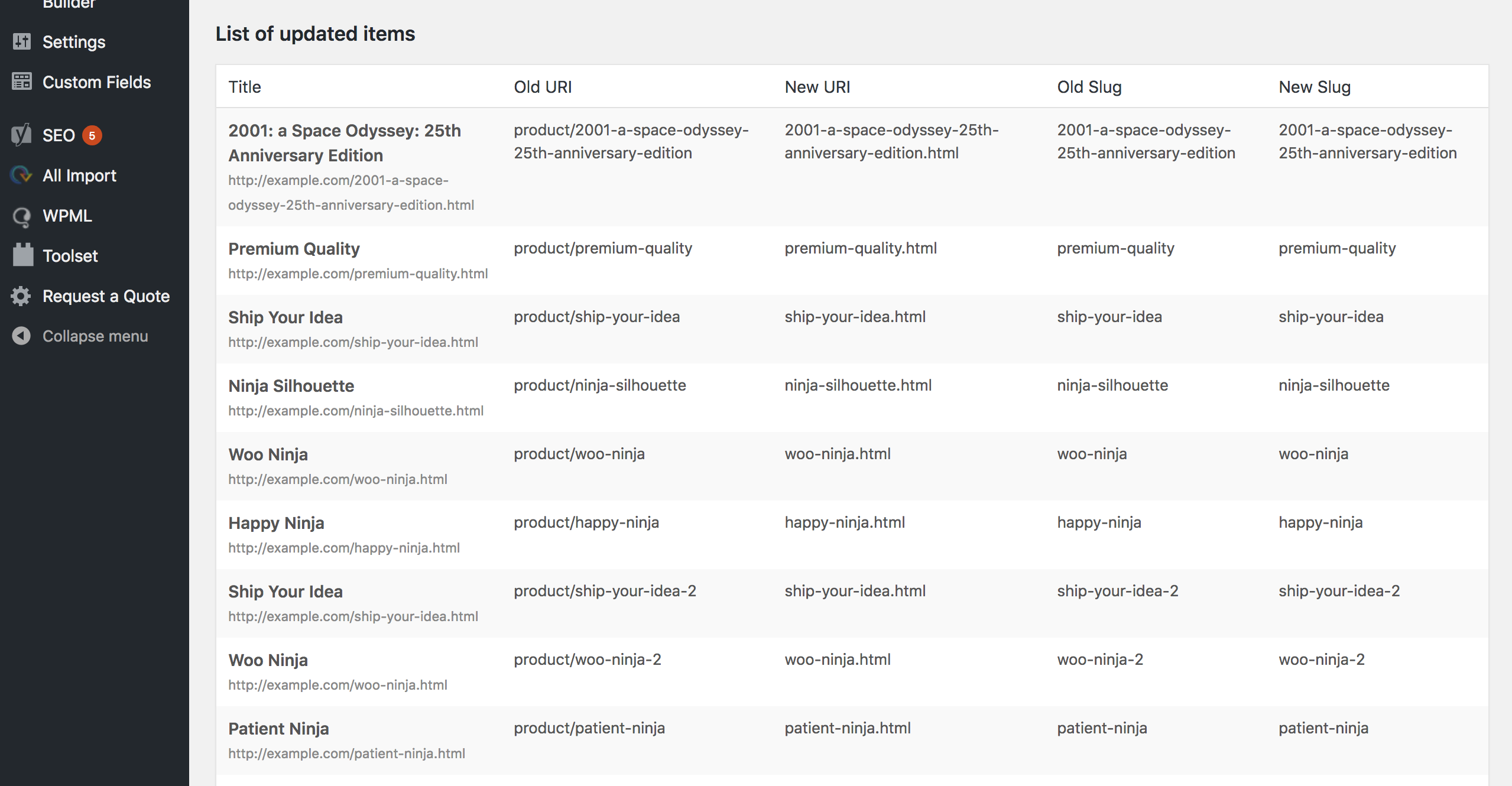The image size is (1512, 786).
Task: Click the New Slug column header
Action: click(1314, 87)
